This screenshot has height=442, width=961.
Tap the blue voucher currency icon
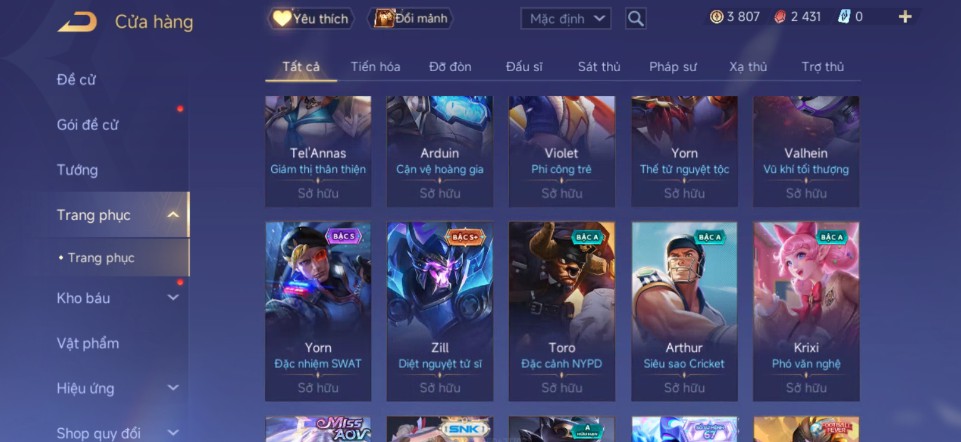click(843, 17)
